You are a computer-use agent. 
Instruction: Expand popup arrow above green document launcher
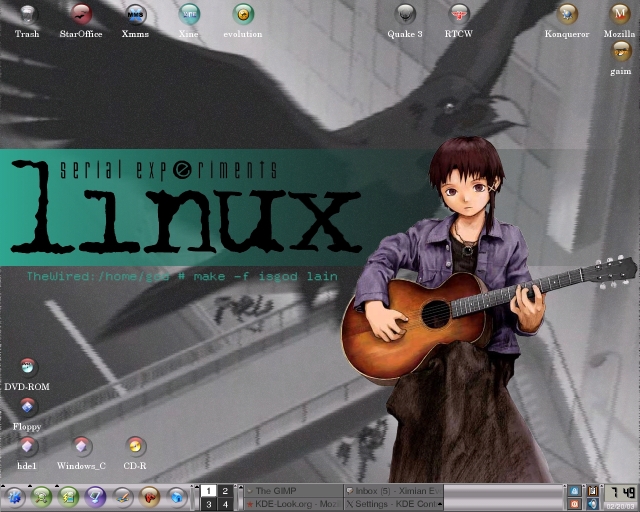pyautogui.click(x=57, y=486)
